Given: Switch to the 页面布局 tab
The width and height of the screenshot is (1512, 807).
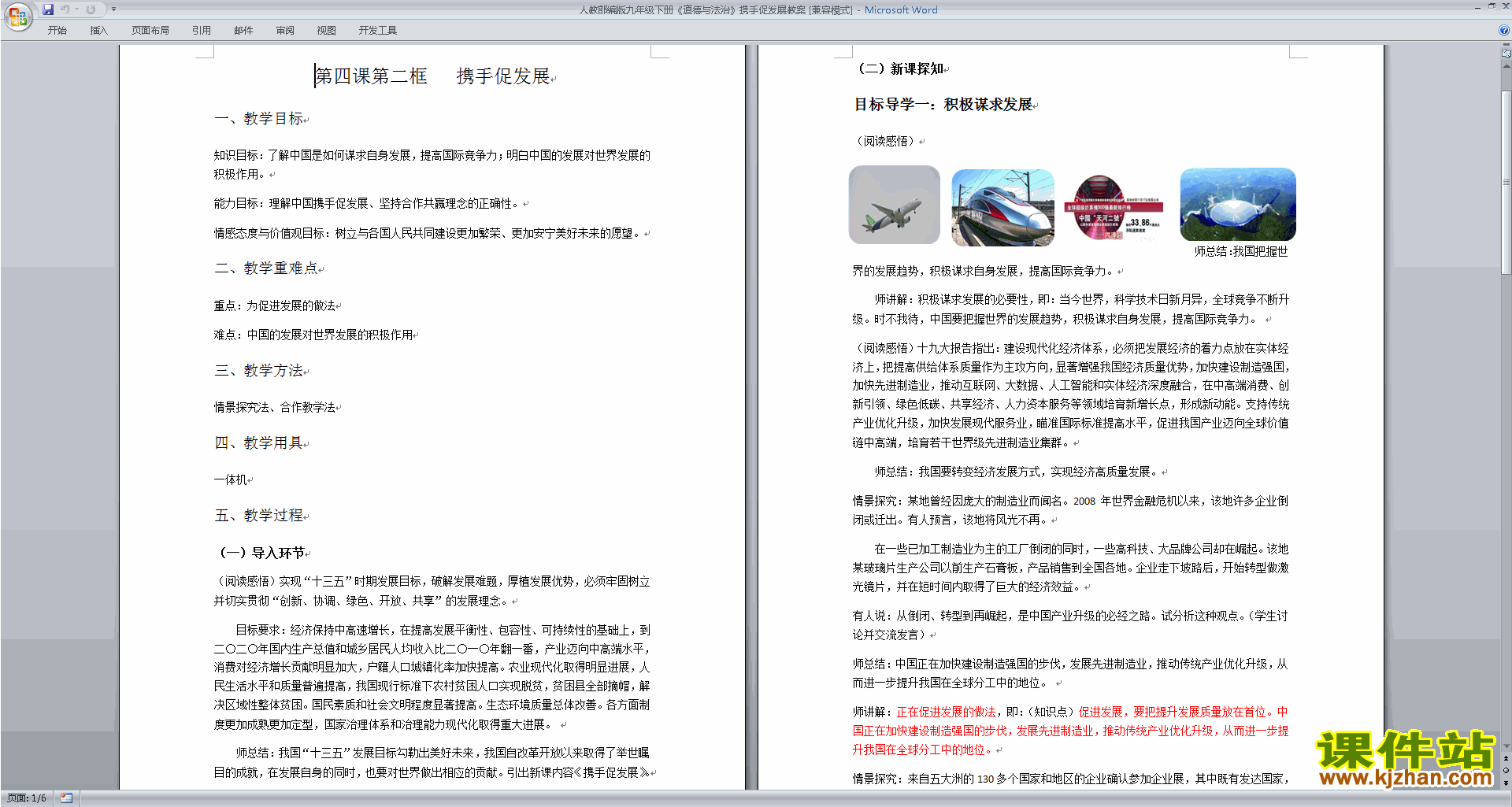Looking at the screenshot, I should point(150,31).
